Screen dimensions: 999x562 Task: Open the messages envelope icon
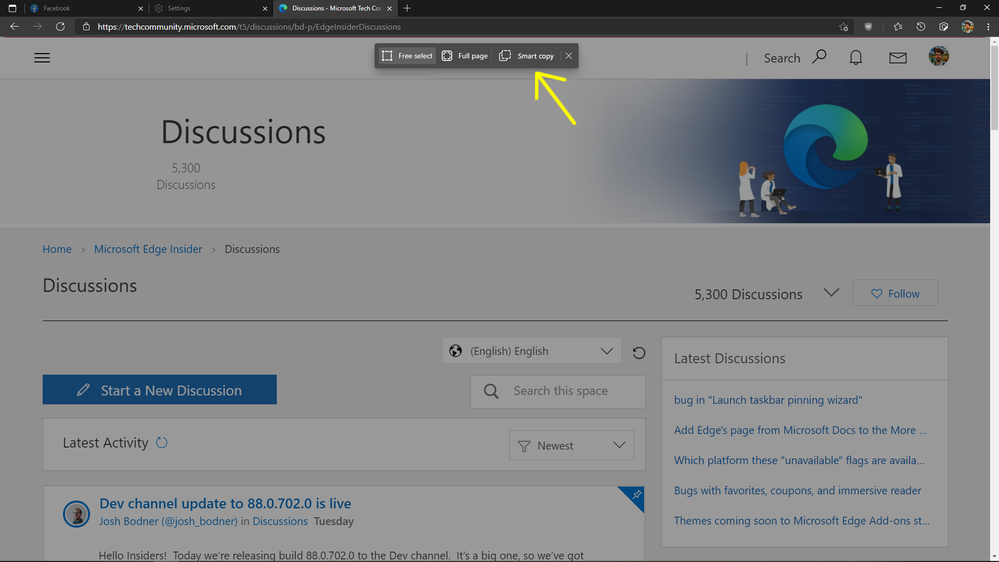pyautogui.click(x=898, y=57)
